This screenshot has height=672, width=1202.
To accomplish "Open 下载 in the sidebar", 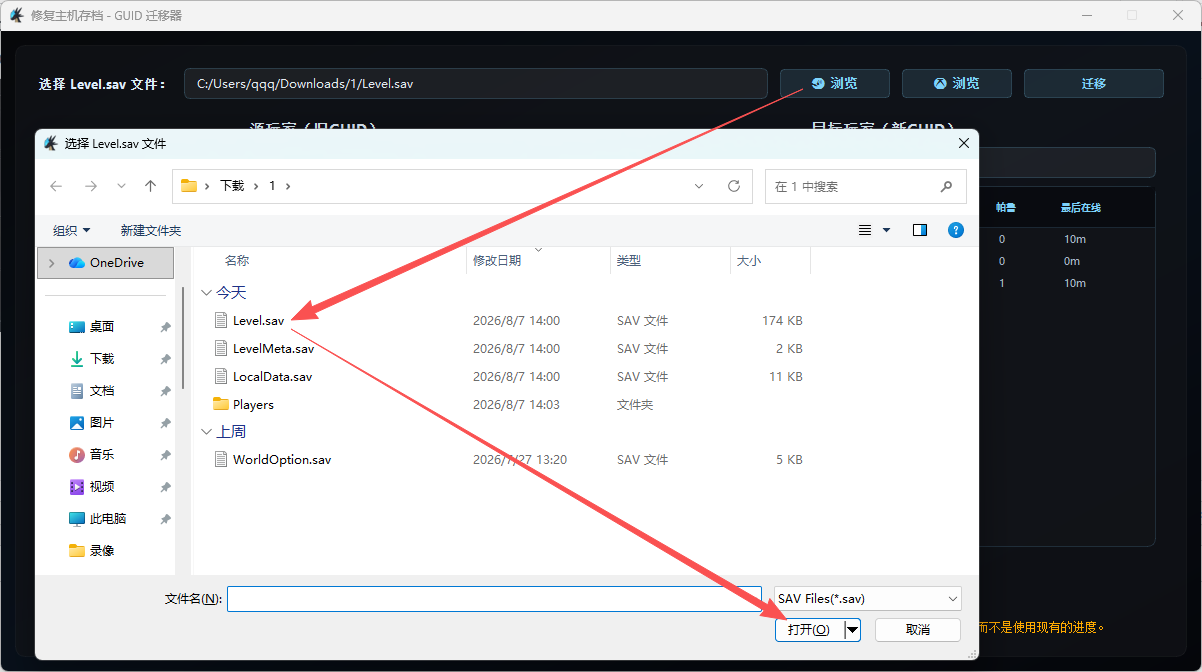I will (x=102, y=359).
